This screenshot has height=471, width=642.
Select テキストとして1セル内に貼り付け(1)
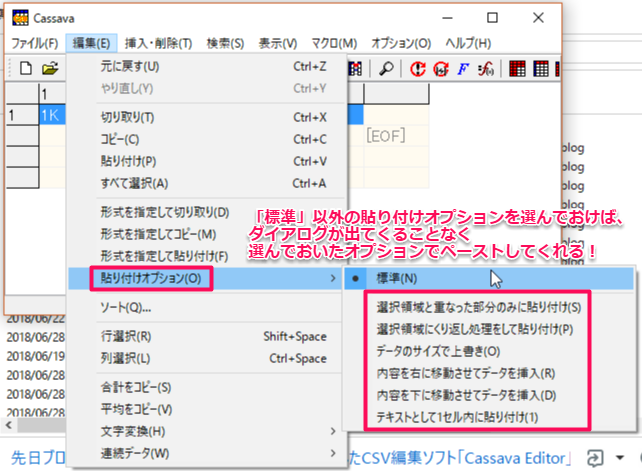pyautogui.click(x=489, y=418)
